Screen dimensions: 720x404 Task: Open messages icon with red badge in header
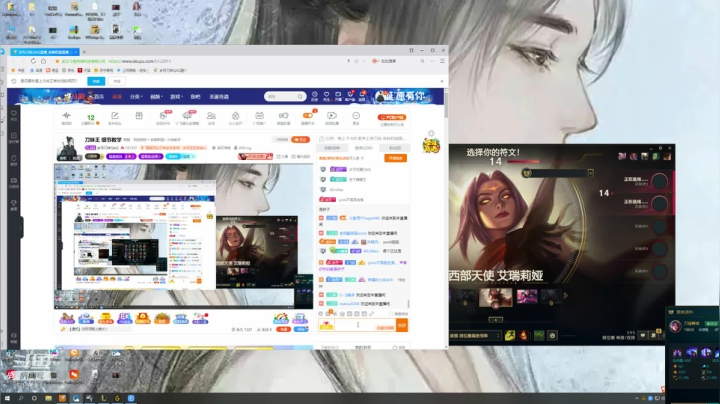(x=362, y=95)
